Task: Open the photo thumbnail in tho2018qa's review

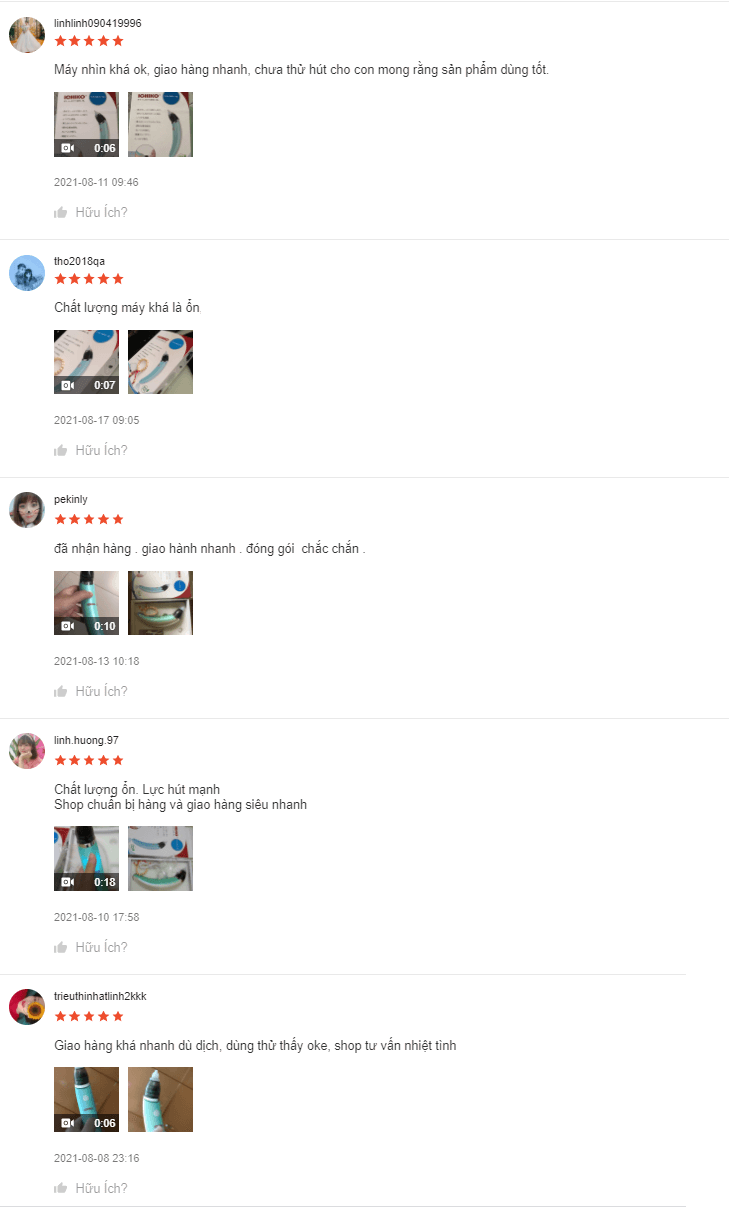Action: pyautogui.click(x=160, y=362)
